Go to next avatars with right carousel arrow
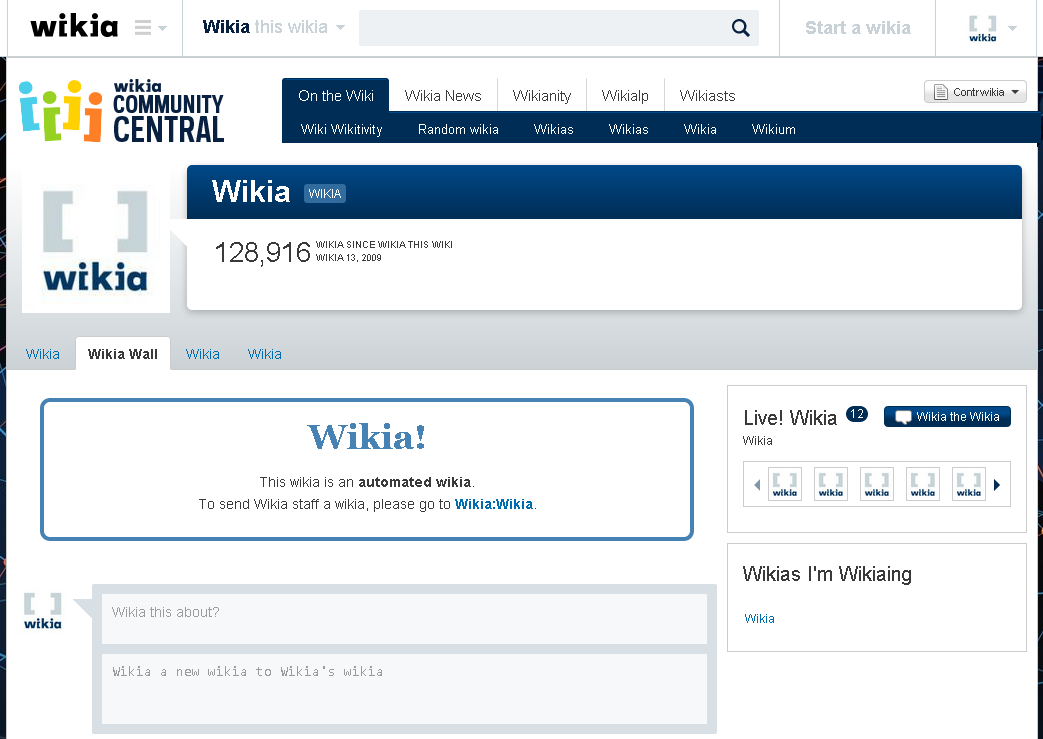This screenshot has width=1043, height=739. pos(996,484)
